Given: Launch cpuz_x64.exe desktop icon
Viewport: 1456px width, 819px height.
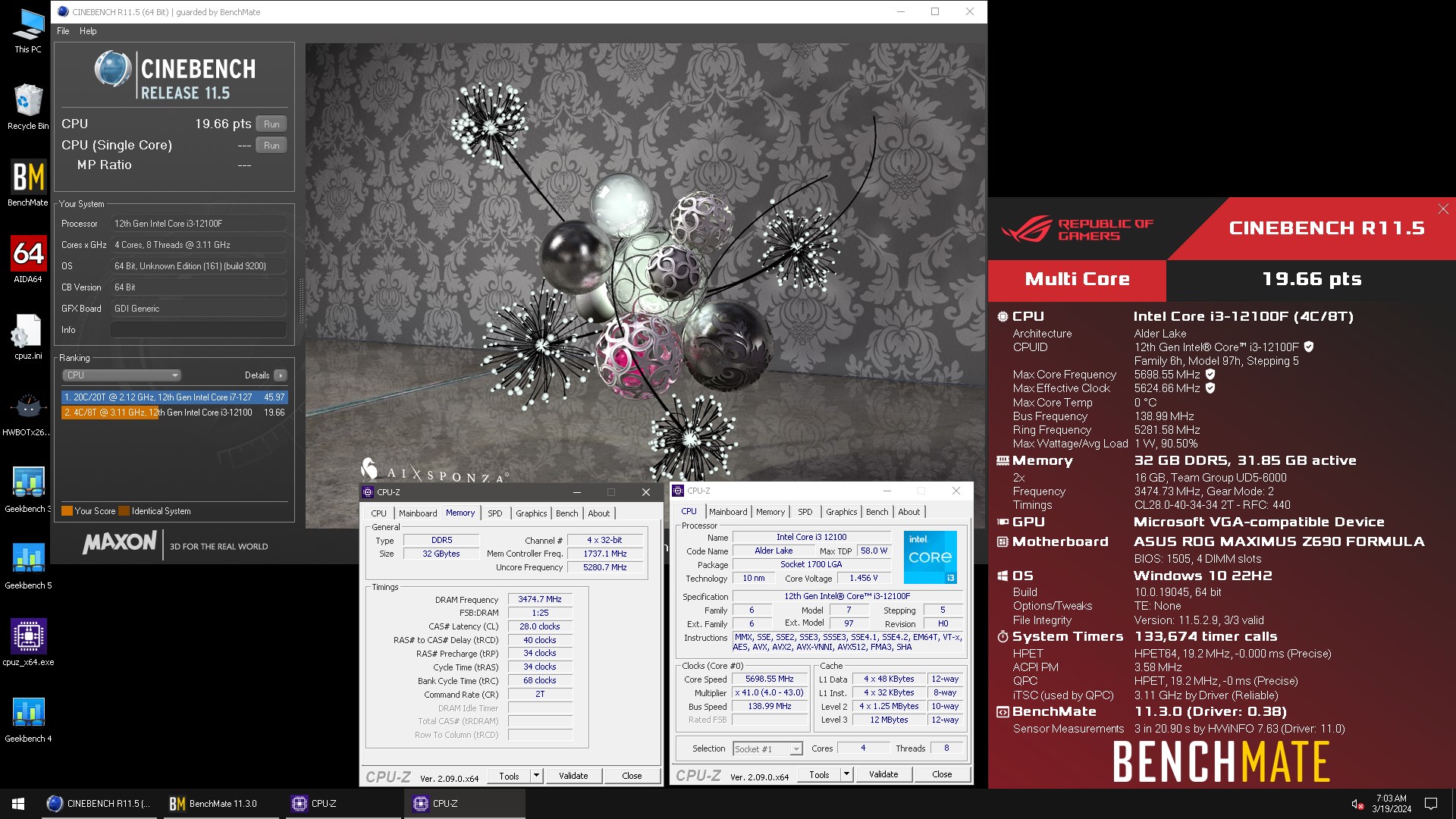Looking at the screenshot, I should pos(28,642).
